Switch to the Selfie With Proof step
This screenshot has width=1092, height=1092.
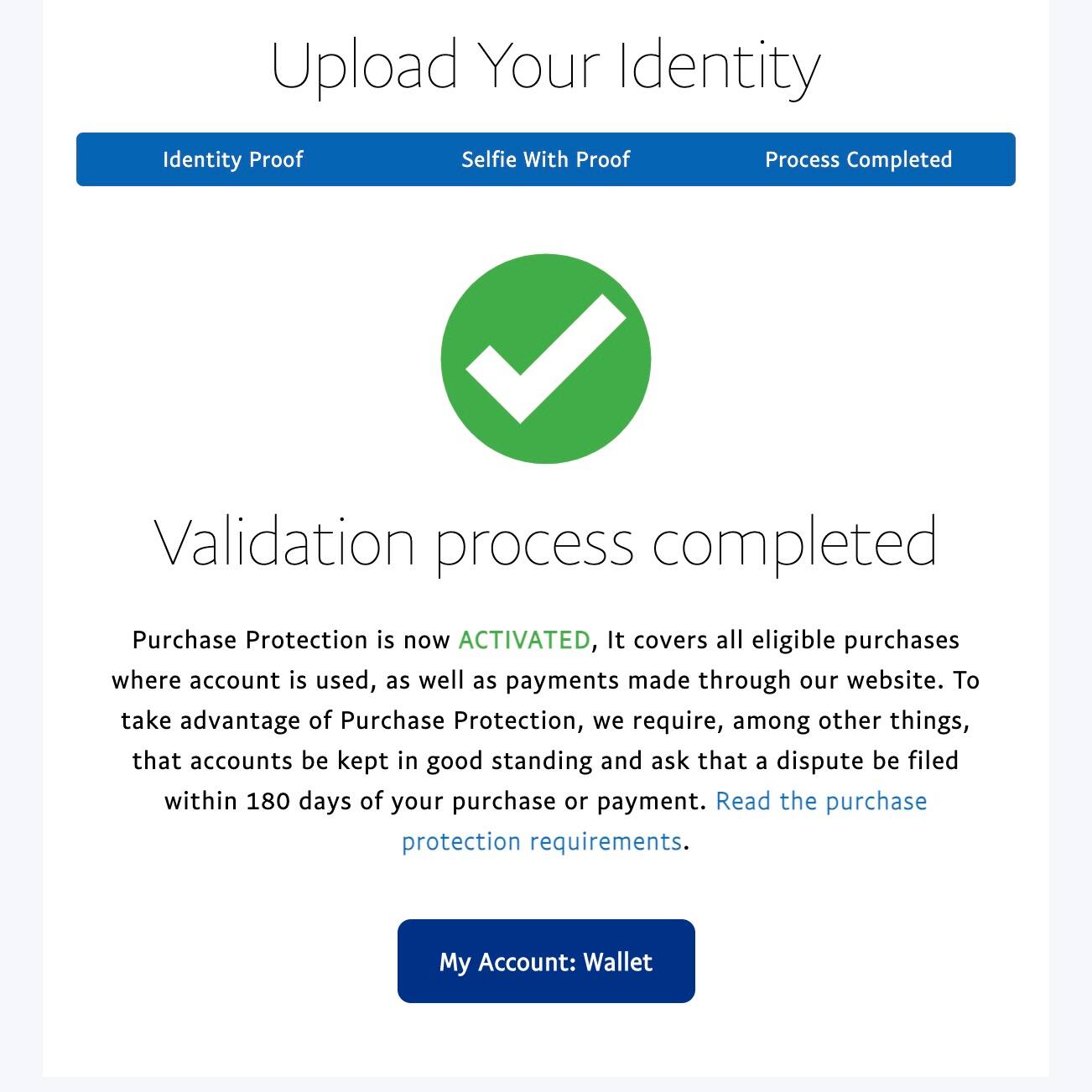[x=545, y=159]
